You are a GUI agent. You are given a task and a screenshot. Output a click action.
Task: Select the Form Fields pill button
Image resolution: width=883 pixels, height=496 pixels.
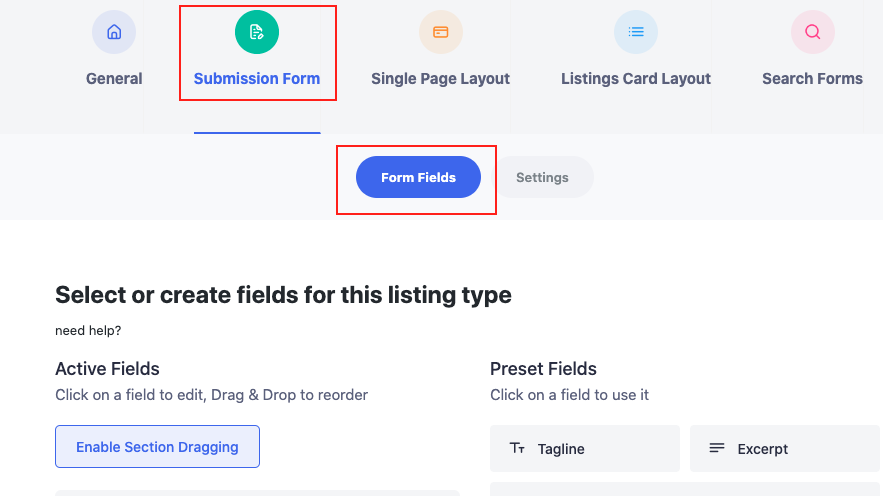[418, 177]
